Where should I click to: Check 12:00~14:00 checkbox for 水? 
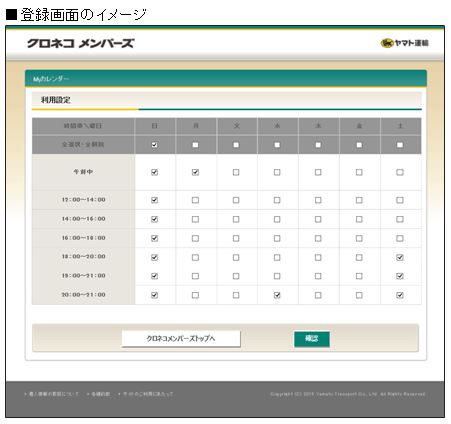[277, 200]
